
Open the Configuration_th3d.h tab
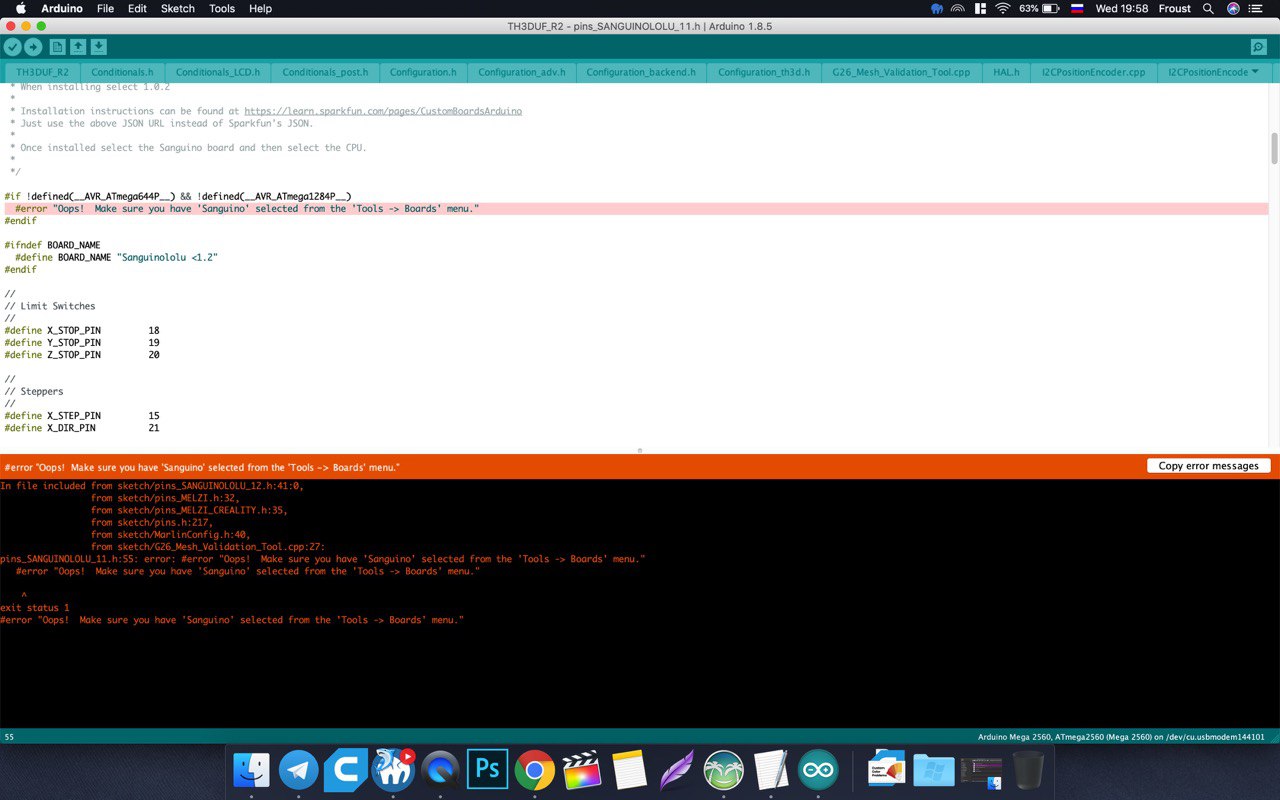pos(763,72)
